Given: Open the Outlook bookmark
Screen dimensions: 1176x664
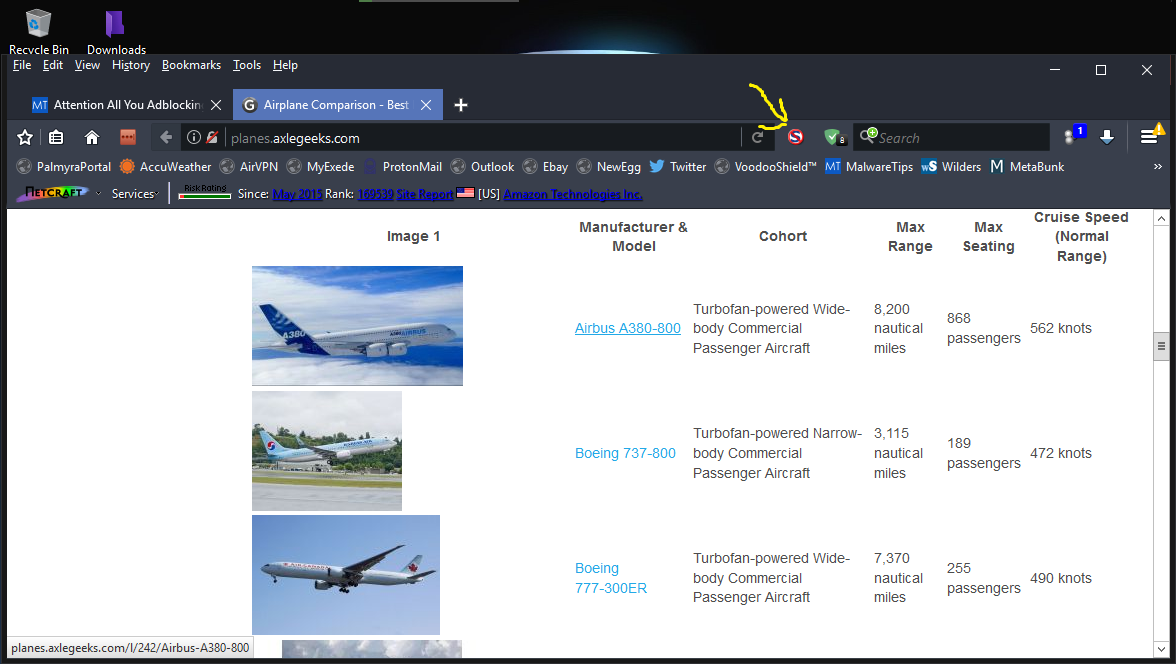Looking at the screenshot, I should 482,167.
